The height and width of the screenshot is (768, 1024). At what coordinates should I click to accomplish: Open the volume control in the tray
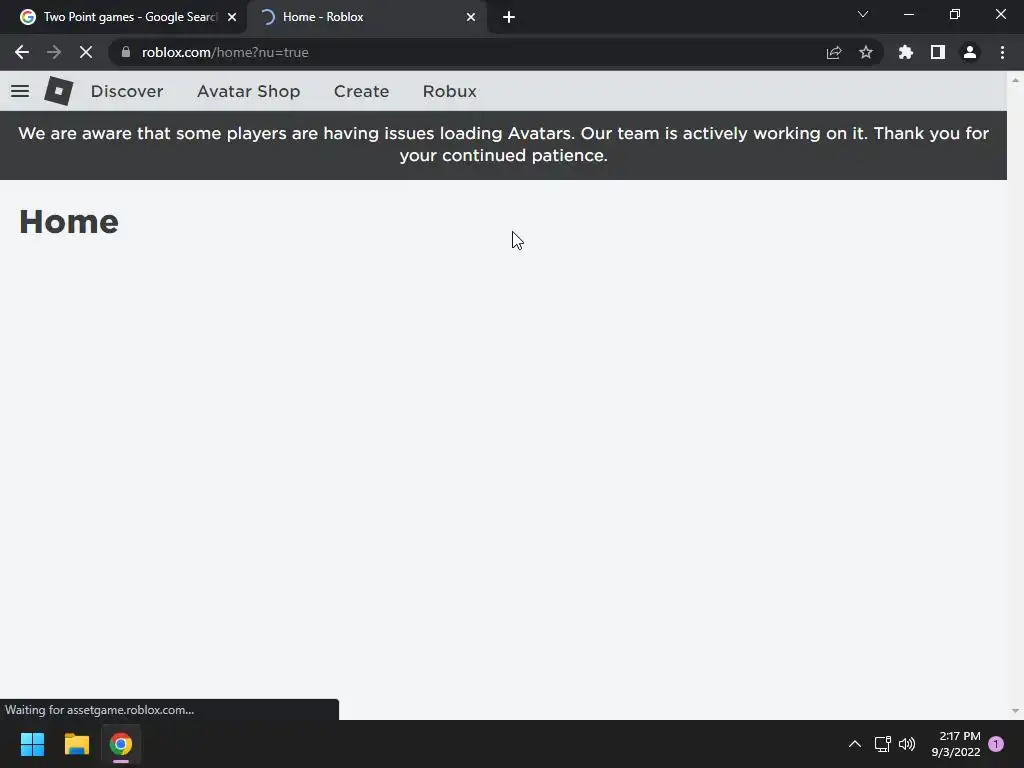click(x=907, y=744)
